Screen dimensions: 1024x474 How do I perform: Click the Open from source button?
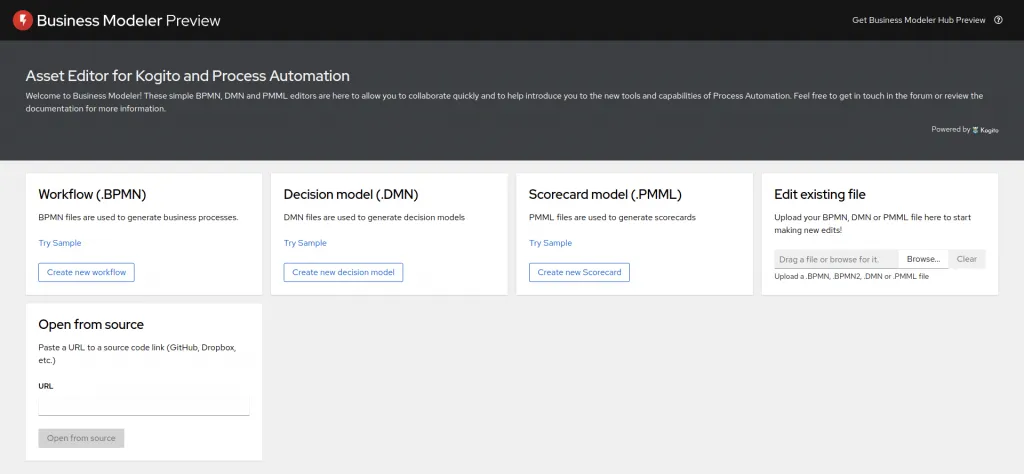81,438
